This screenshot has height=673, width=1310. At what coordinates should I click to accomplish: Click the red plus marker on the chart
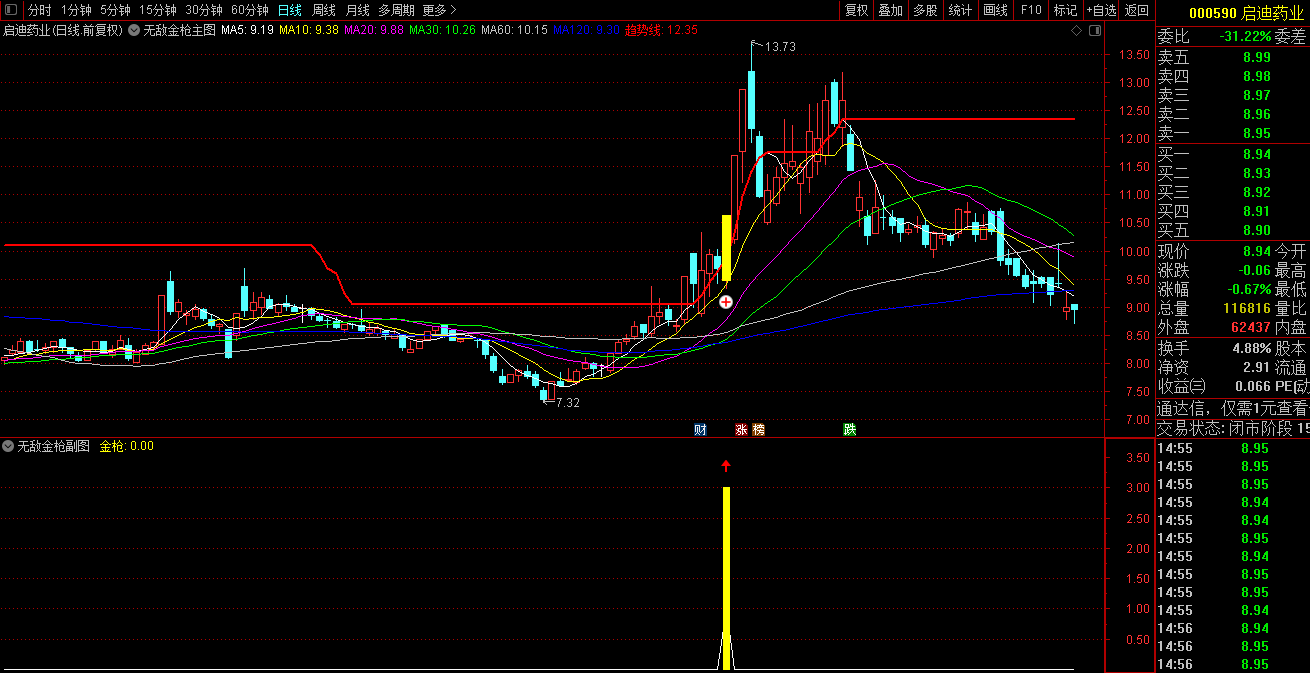pos(726,301)
